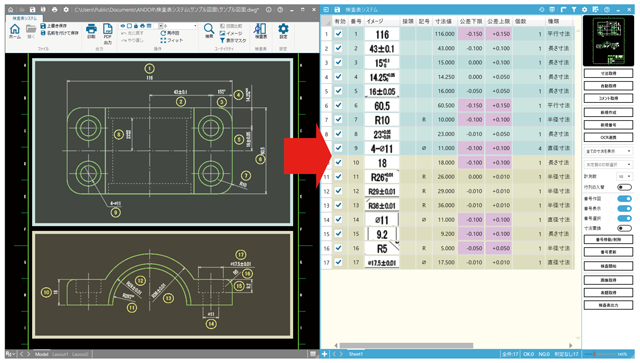This screenshot has height=363, width=640.
Task: Uncheck the 有効 checkbox in row 12
Action: (x=338, y=191)
